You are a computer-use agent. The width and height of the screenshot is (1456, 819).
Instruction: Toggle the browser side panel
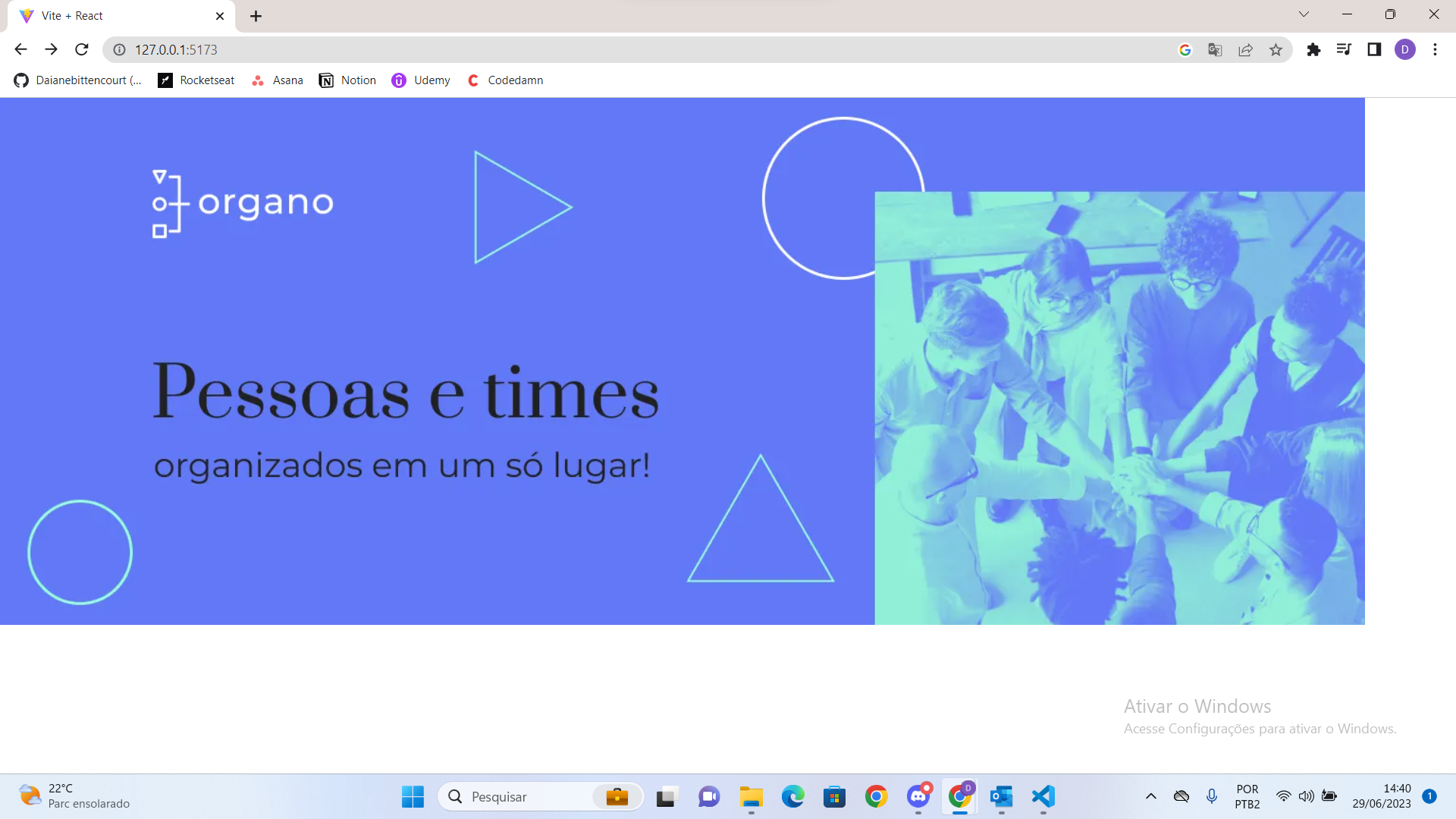1374,49
